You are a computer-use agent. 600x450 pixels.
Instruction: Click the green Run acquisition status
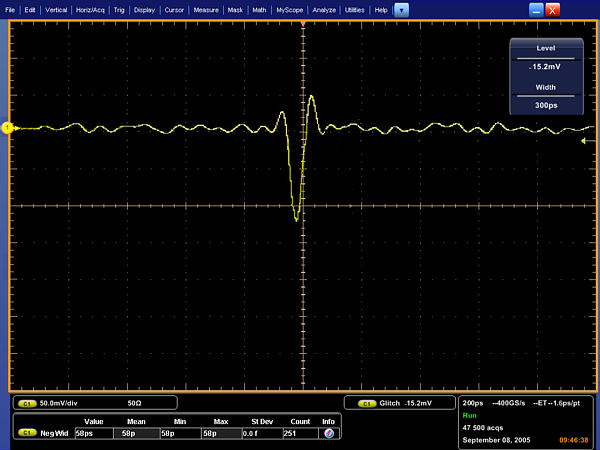click(x=472, y=414)
